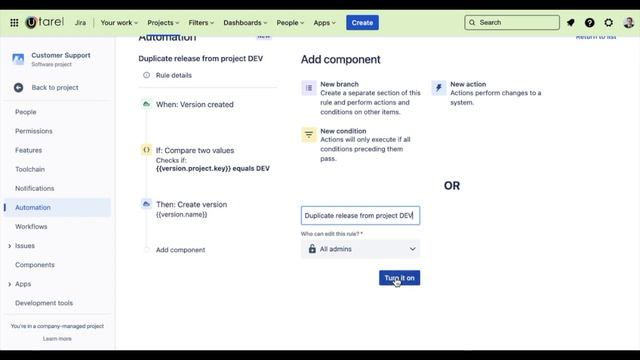Click the New condition filter icon

tap(309, 134)
